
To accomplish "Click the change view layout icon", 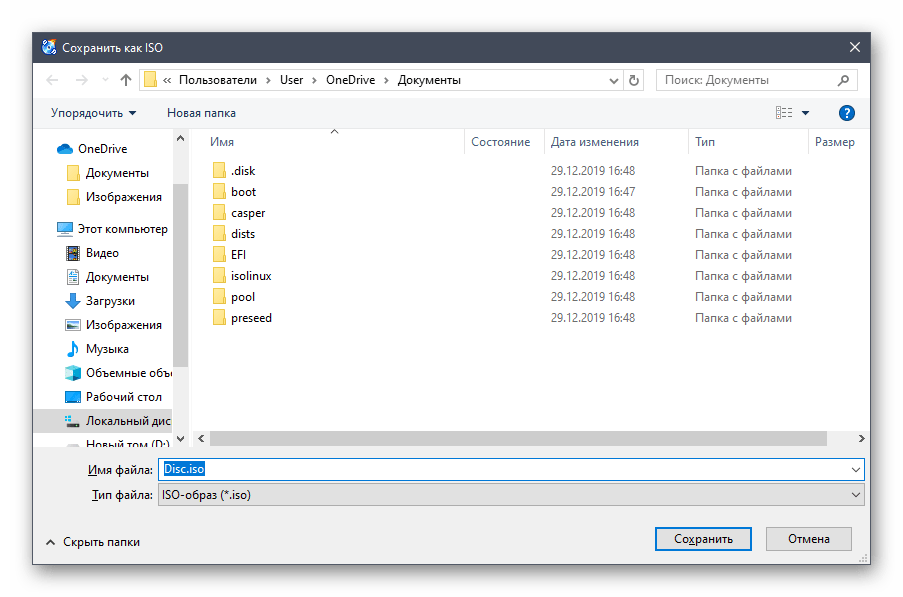I will [784, 113].
